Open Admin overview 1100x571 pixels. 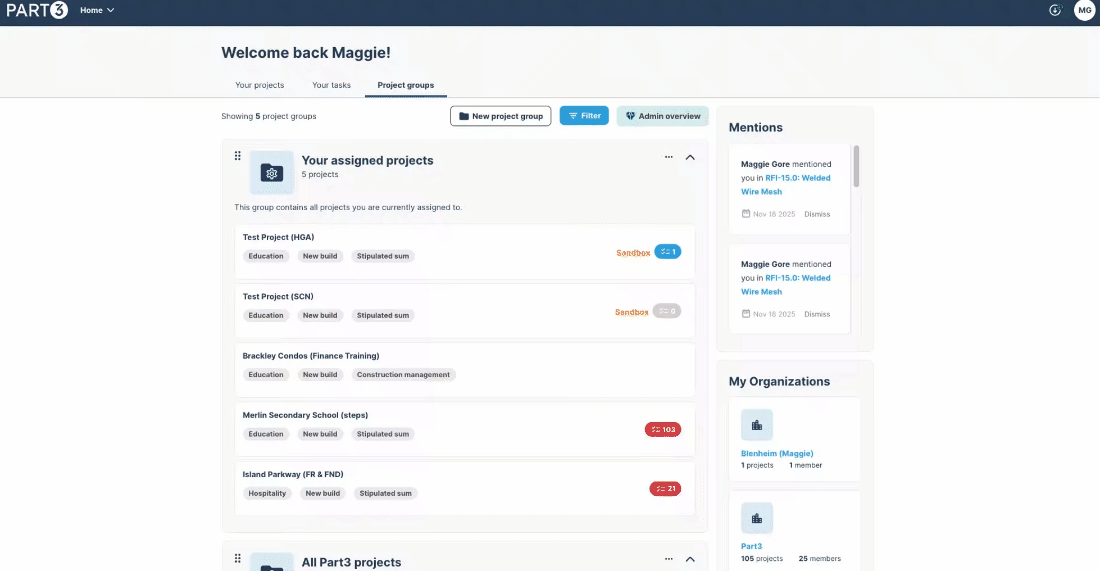[x=663, y=116]
